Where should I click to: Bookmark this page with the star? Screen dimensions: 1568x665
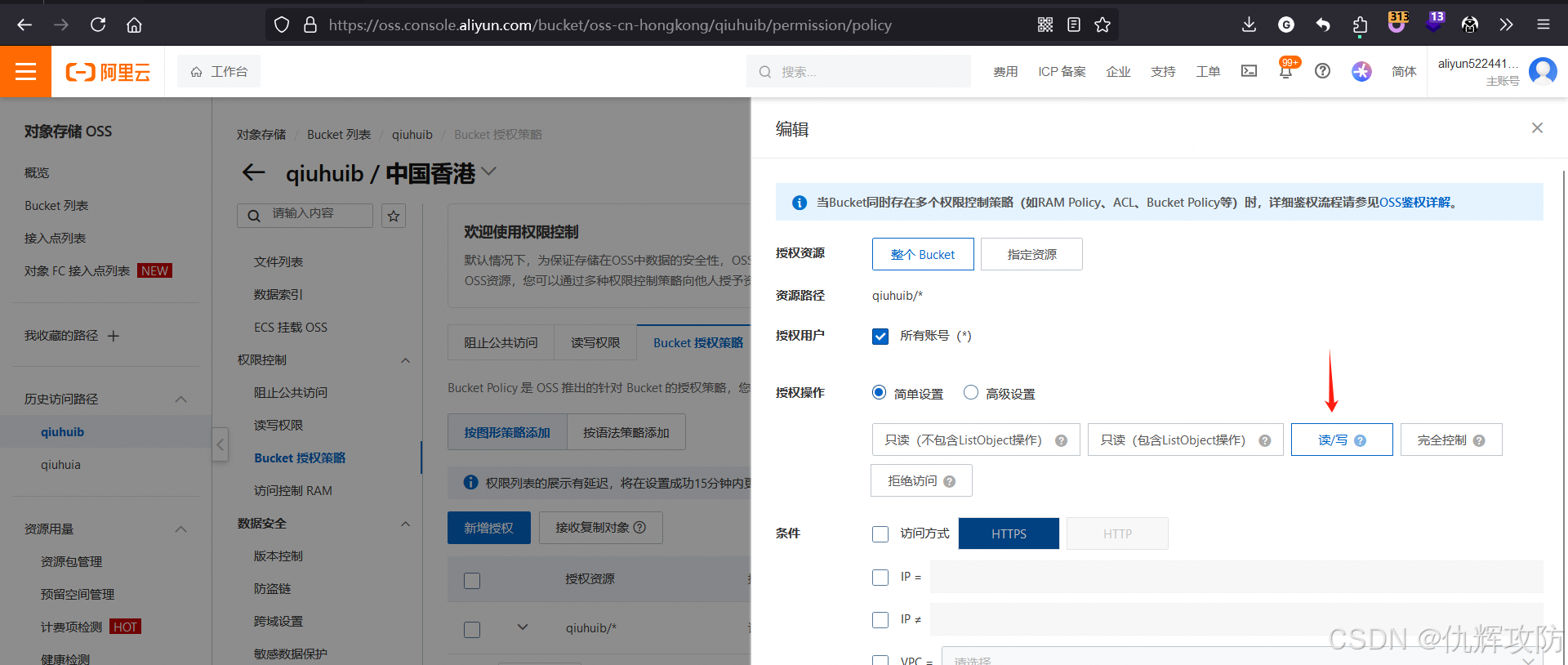[1102, 25]
